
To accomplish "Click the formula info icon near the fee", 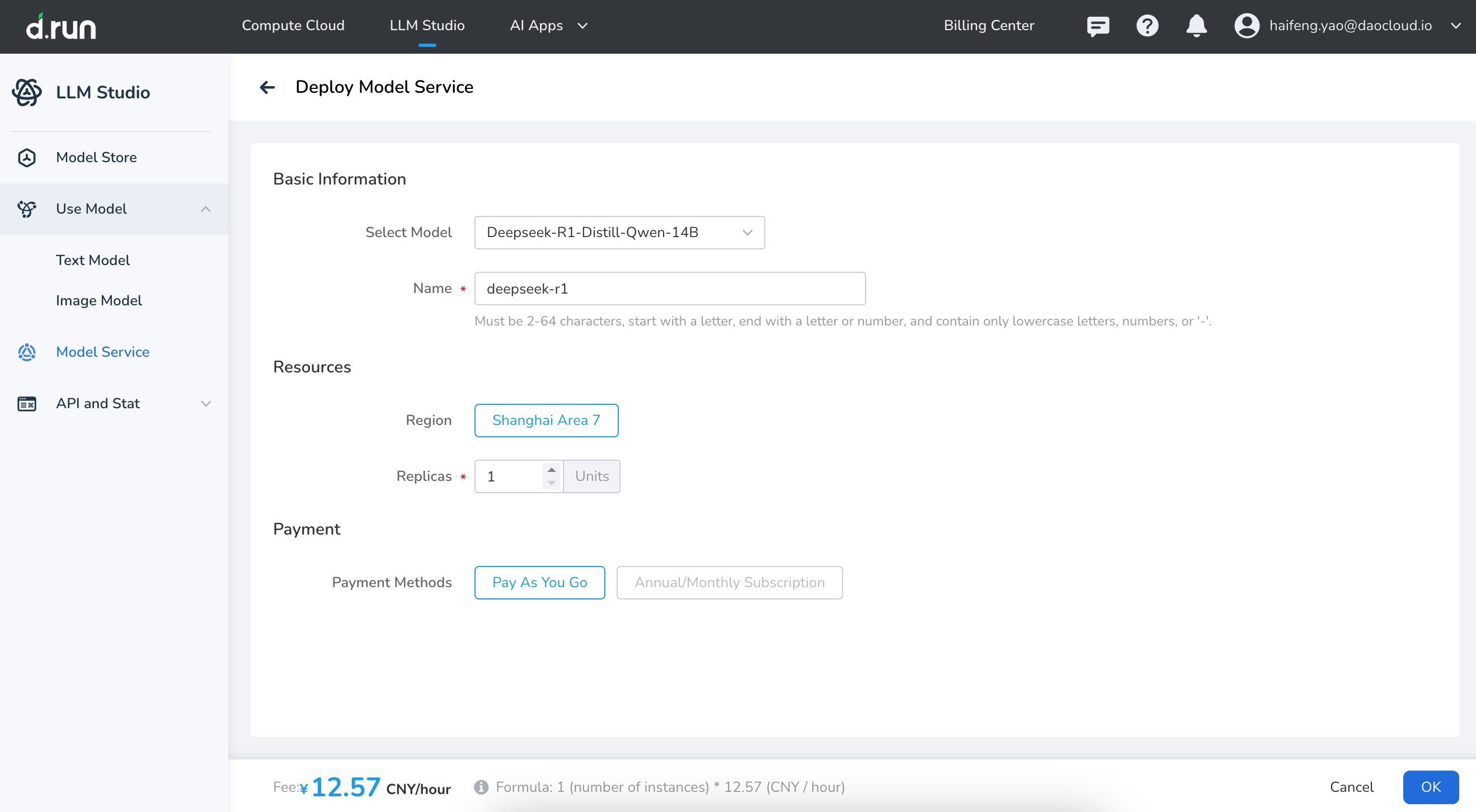I will 481,787.
